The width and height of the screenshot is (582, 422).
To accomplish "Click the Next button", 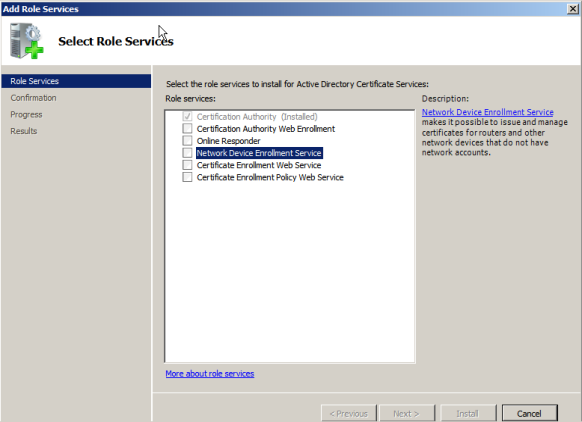I will (407, 413).
